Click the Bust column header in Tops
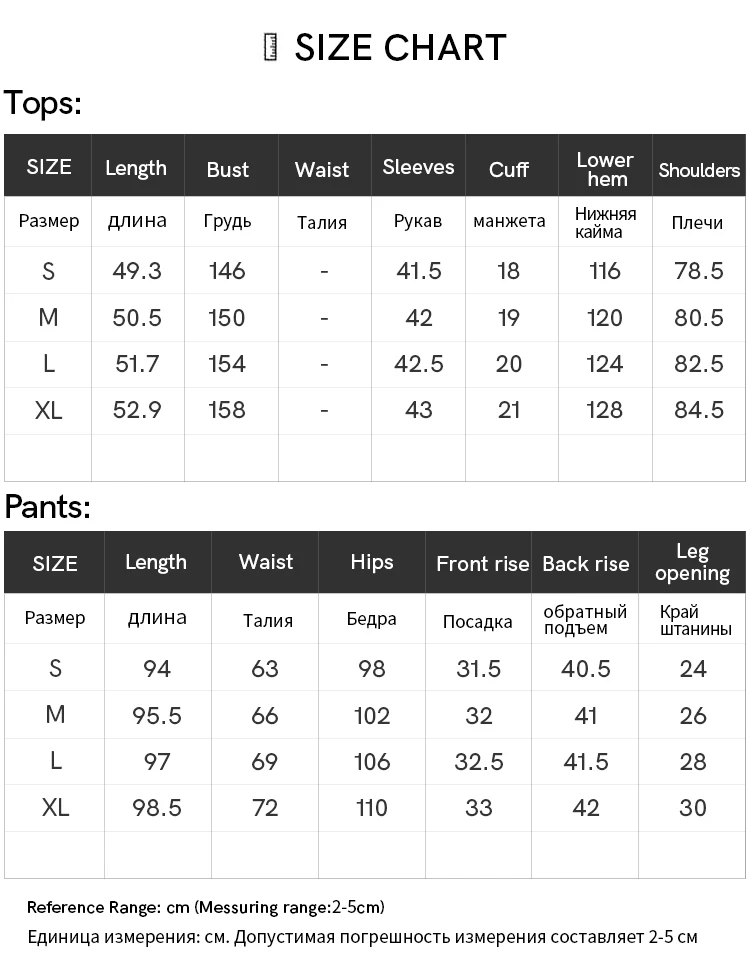This screenshot has height=967, width=750. pyautogui.click(x=228, y=170)
